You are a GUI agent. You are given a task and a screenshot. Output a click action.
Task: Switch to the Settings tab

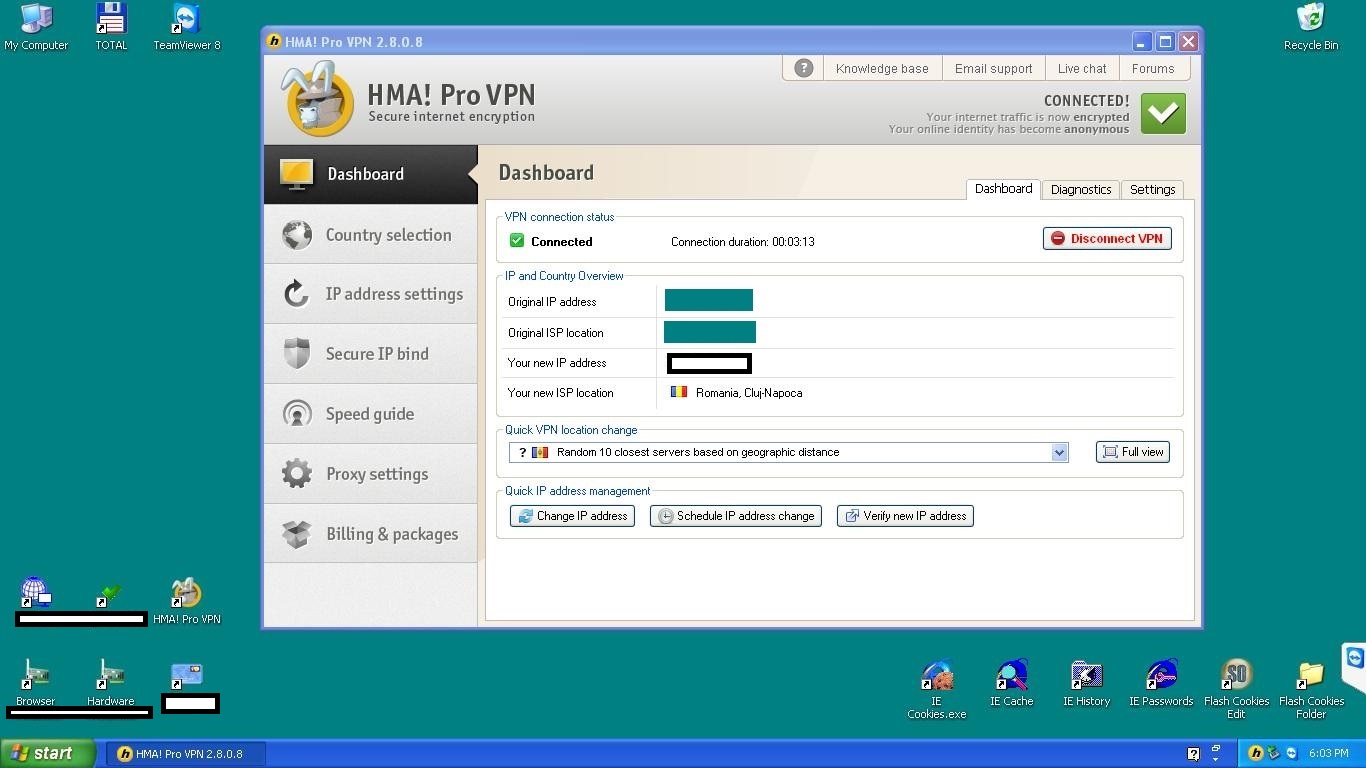[x=1152, y=189]
